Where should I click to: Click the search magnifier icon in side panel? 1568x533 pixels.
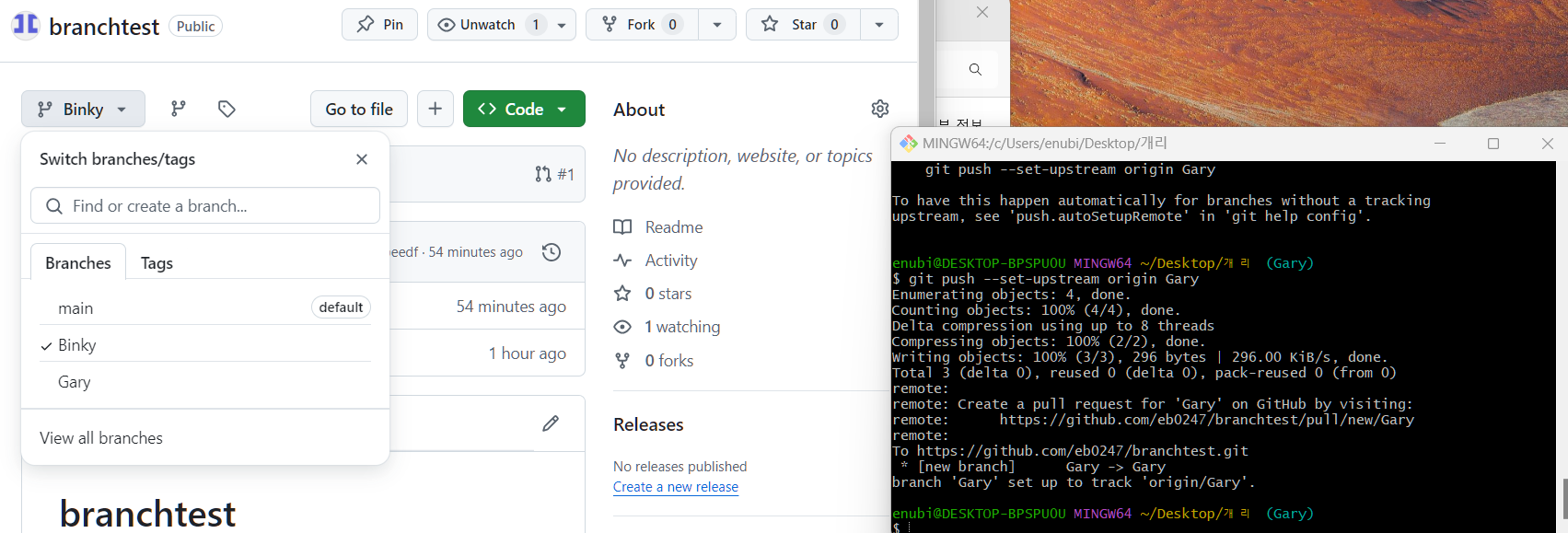click(x=975, y=69)
